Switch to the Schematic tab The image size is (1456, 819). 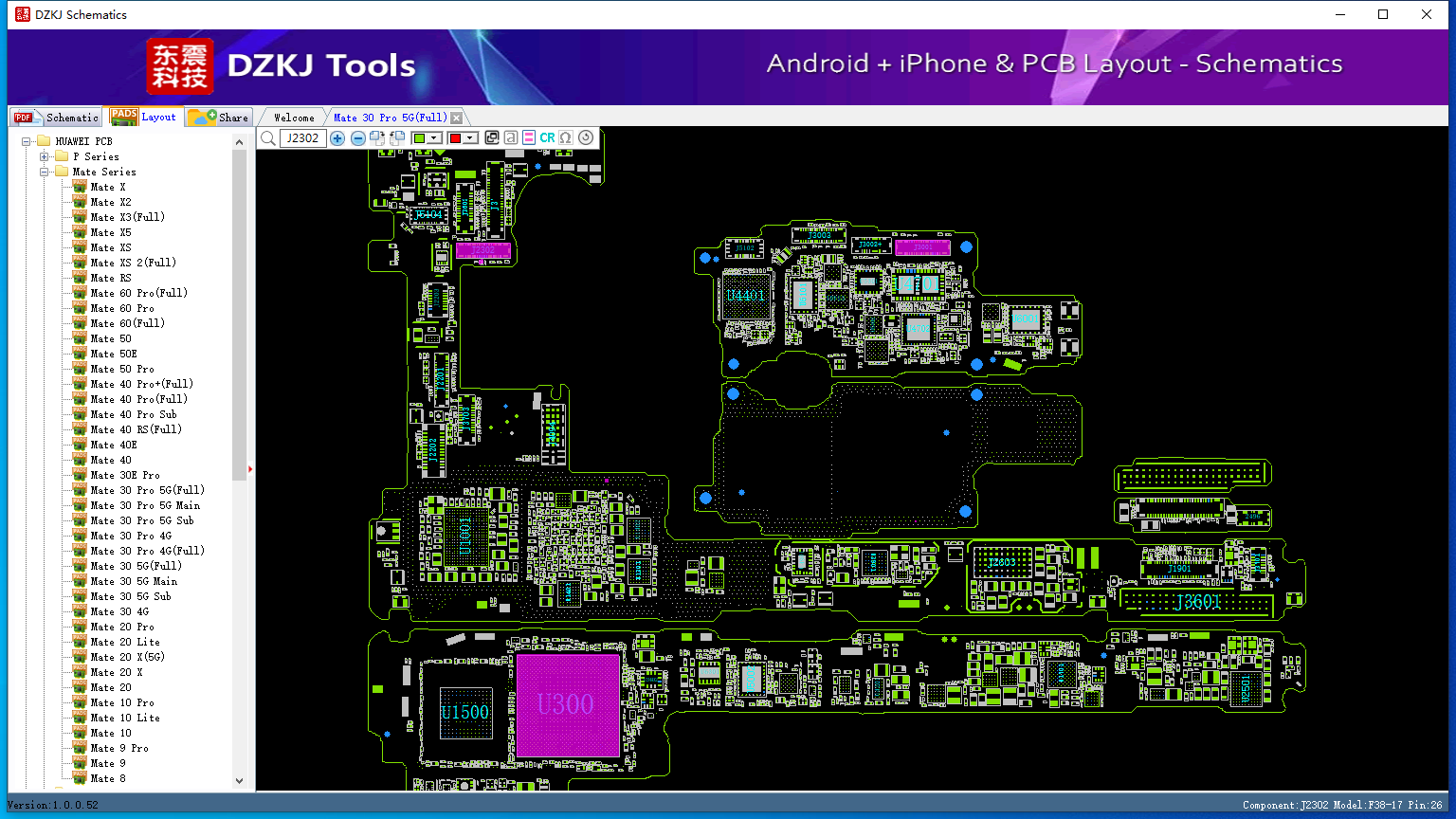[57, 118]
